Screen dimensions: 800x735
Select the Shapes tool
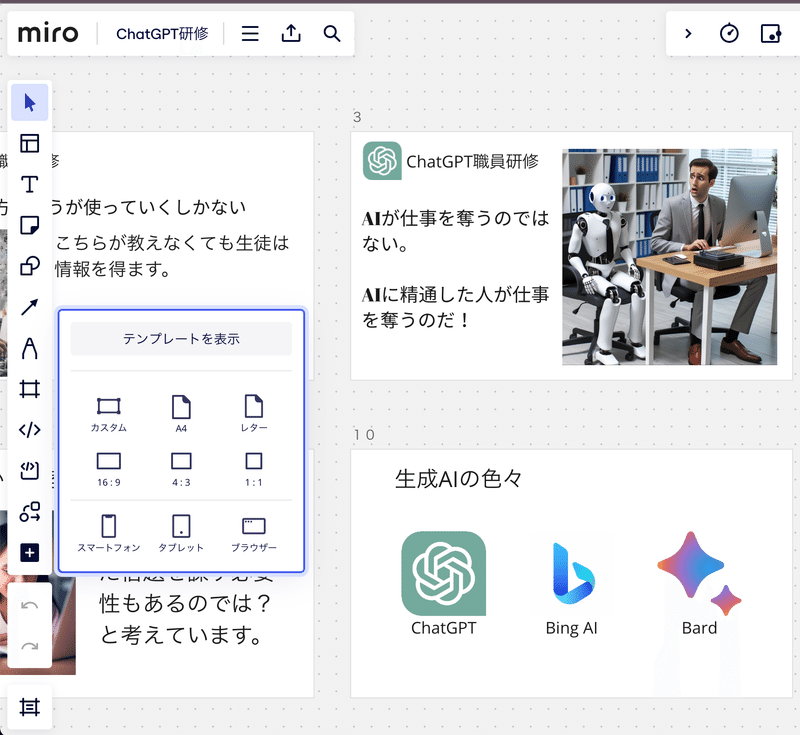(30, 266)
